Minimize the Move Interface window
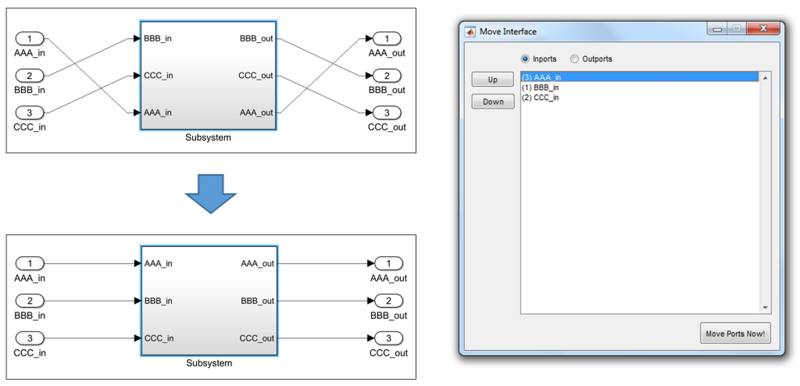This screenshot has height=386, width=800. pos(717,29)
